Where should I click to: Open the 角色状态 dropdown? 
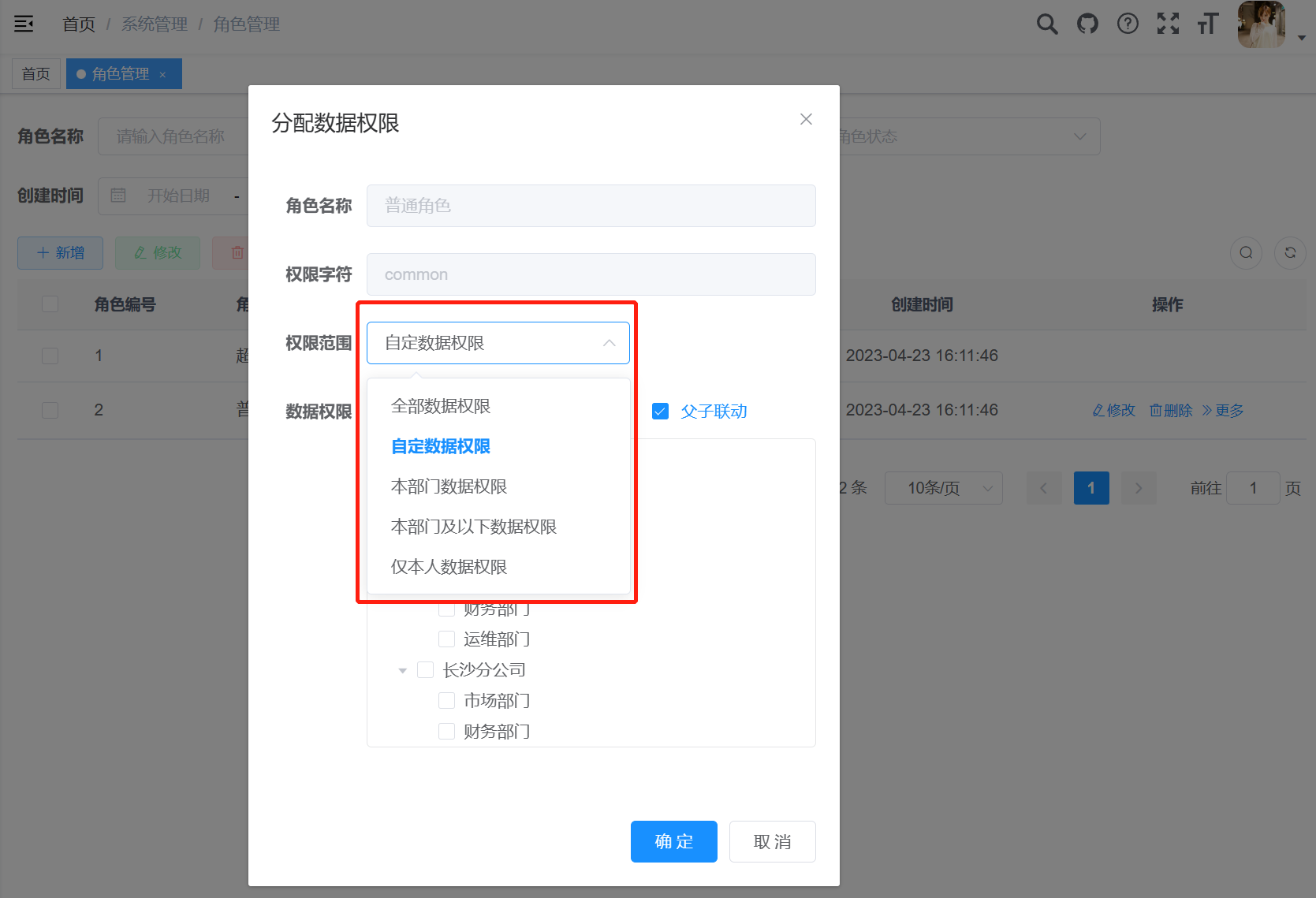coord(968,136)
